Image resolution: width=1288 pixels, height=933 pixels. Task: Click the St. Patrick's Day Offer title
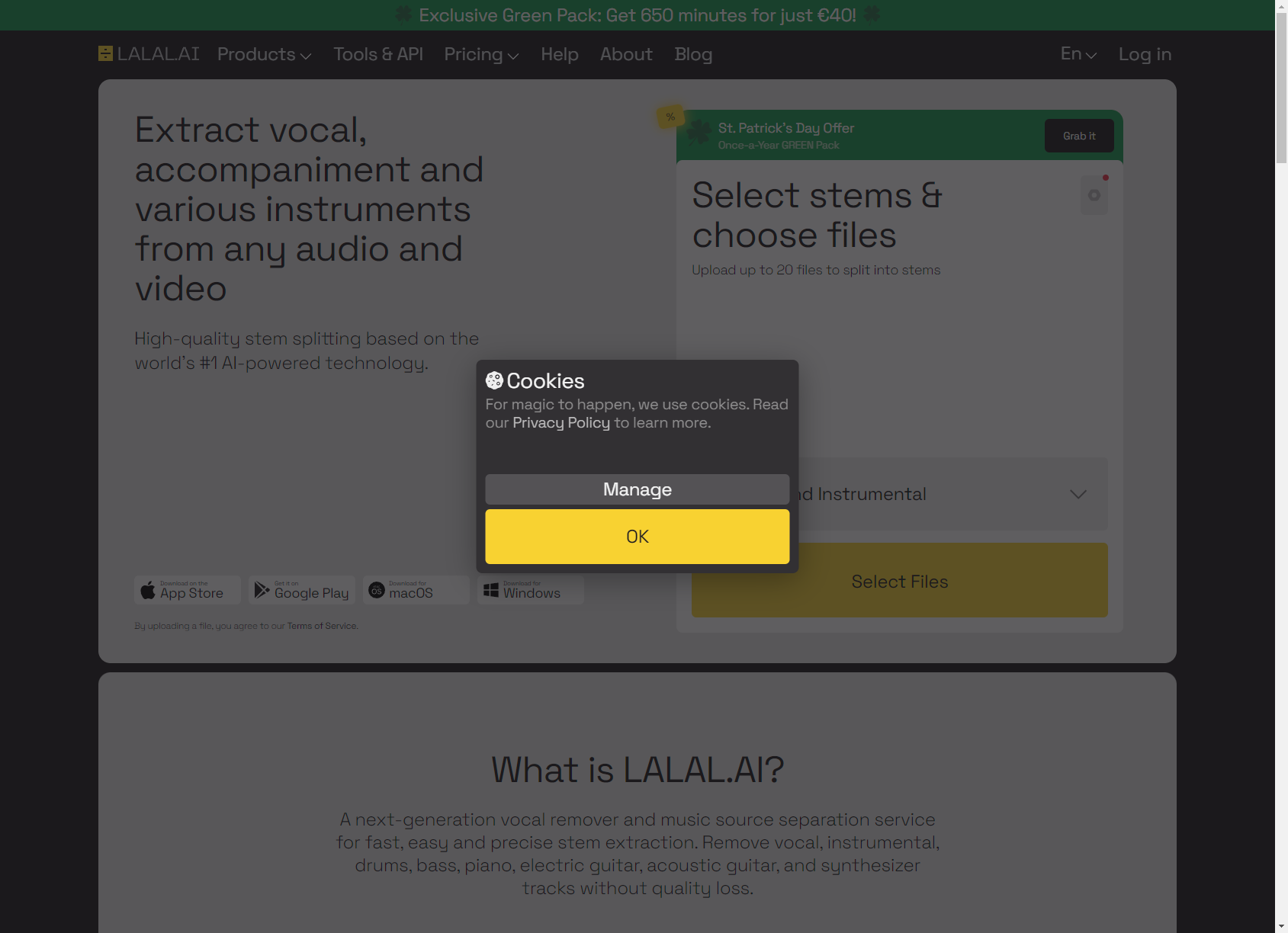click(x=786, y=128)
